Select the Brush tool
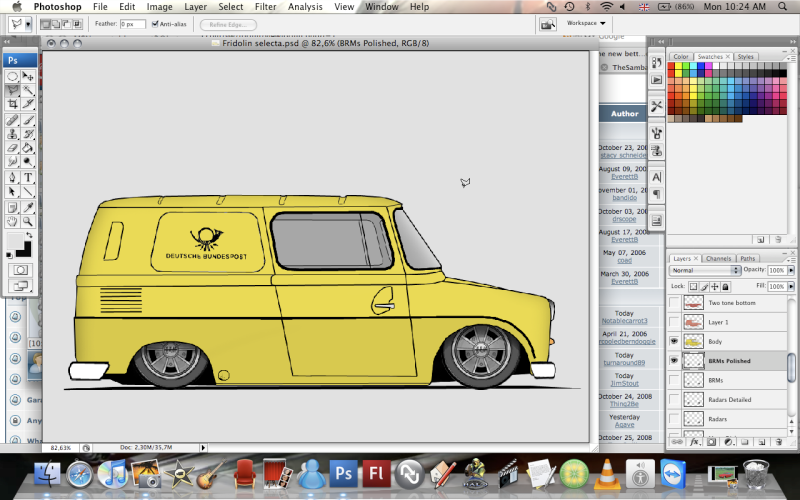 click(28, 120)
